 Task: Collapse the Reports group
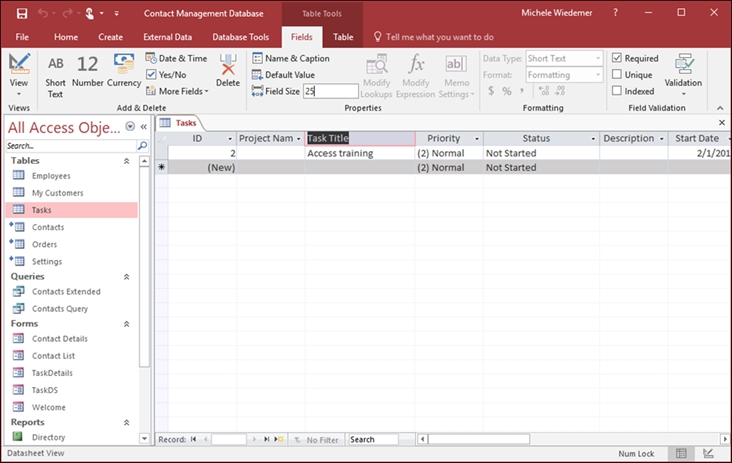click(126, 422)
